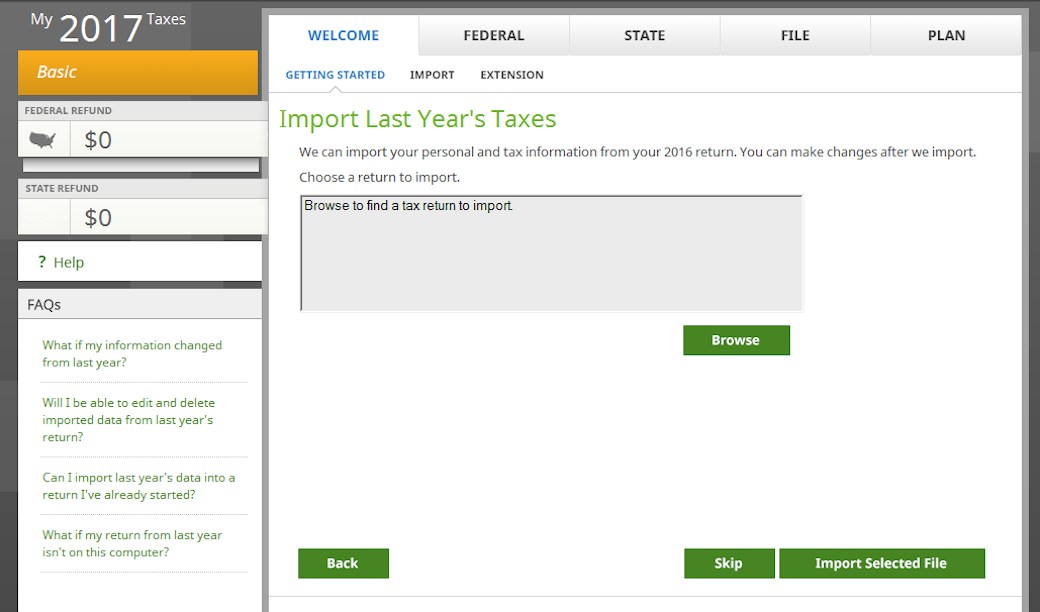The width and height of the screenshot is (1040, 612).
Task: Go to the Plan tab
Action: tap(946, 35)
